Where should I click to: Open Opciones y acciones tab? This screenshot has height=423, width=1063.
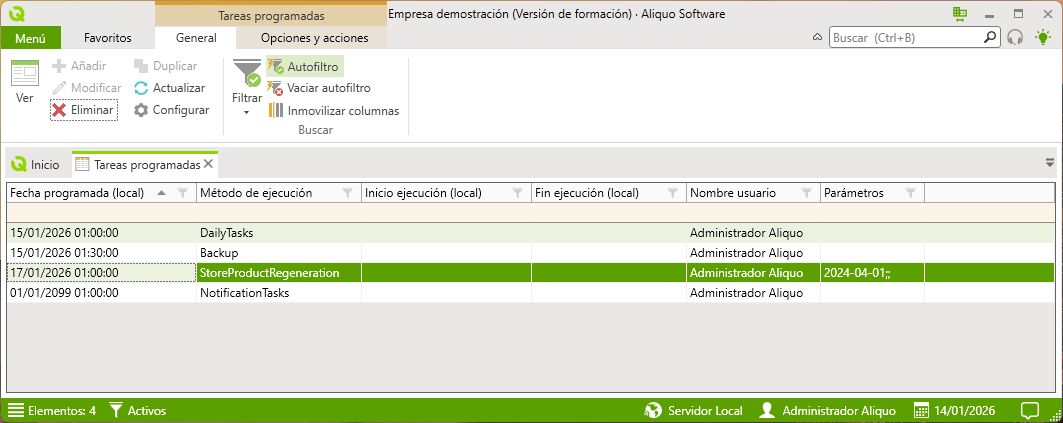pyautogui.click(x=314, y=38)
